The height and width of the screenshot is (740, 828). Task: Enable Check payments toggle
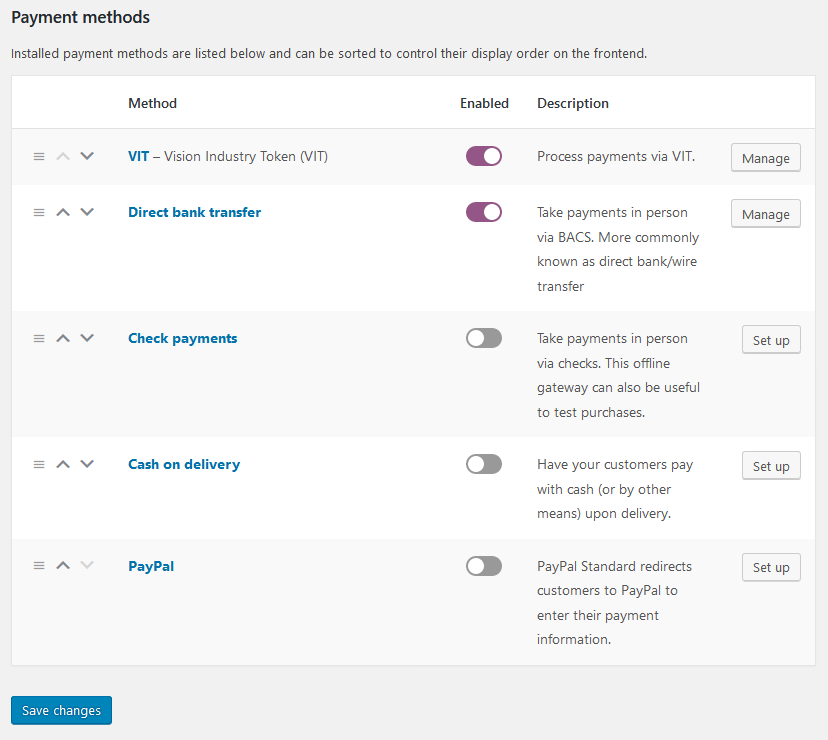tap(484, 338)
